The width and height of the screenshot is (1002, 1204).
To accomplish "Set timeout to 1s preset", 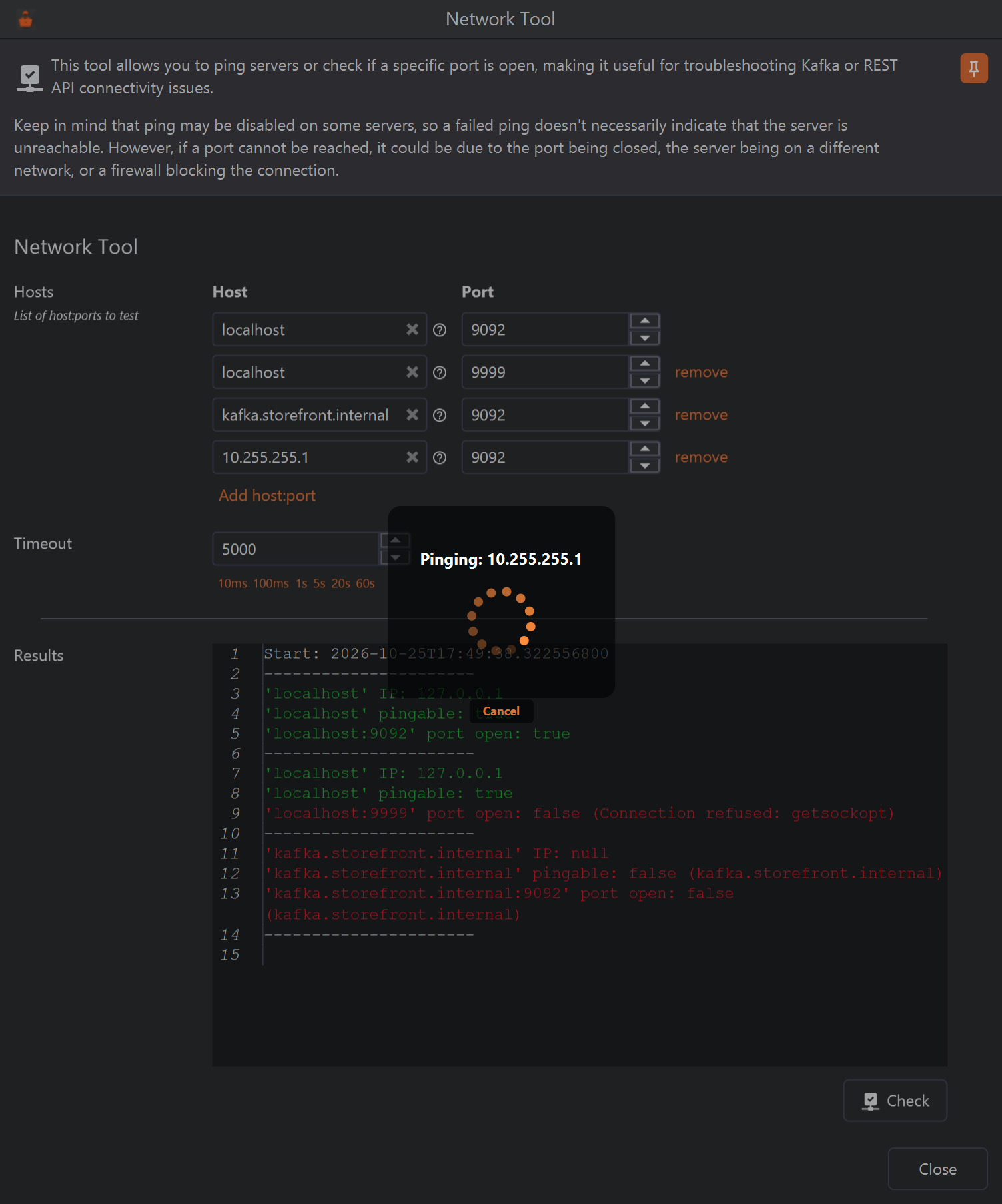I will tap(302, 583).
